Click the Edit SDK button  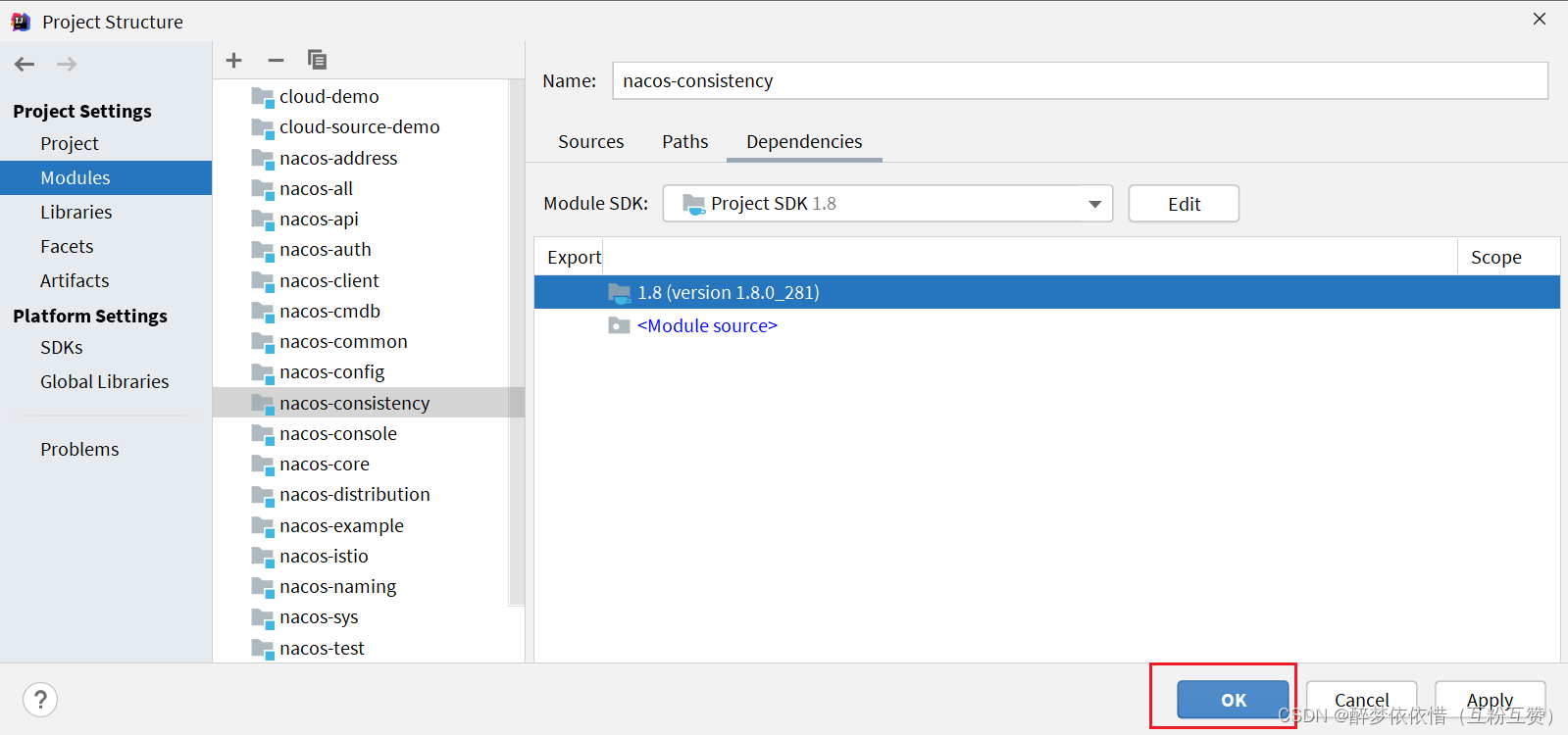click(x=1184, y=204)
